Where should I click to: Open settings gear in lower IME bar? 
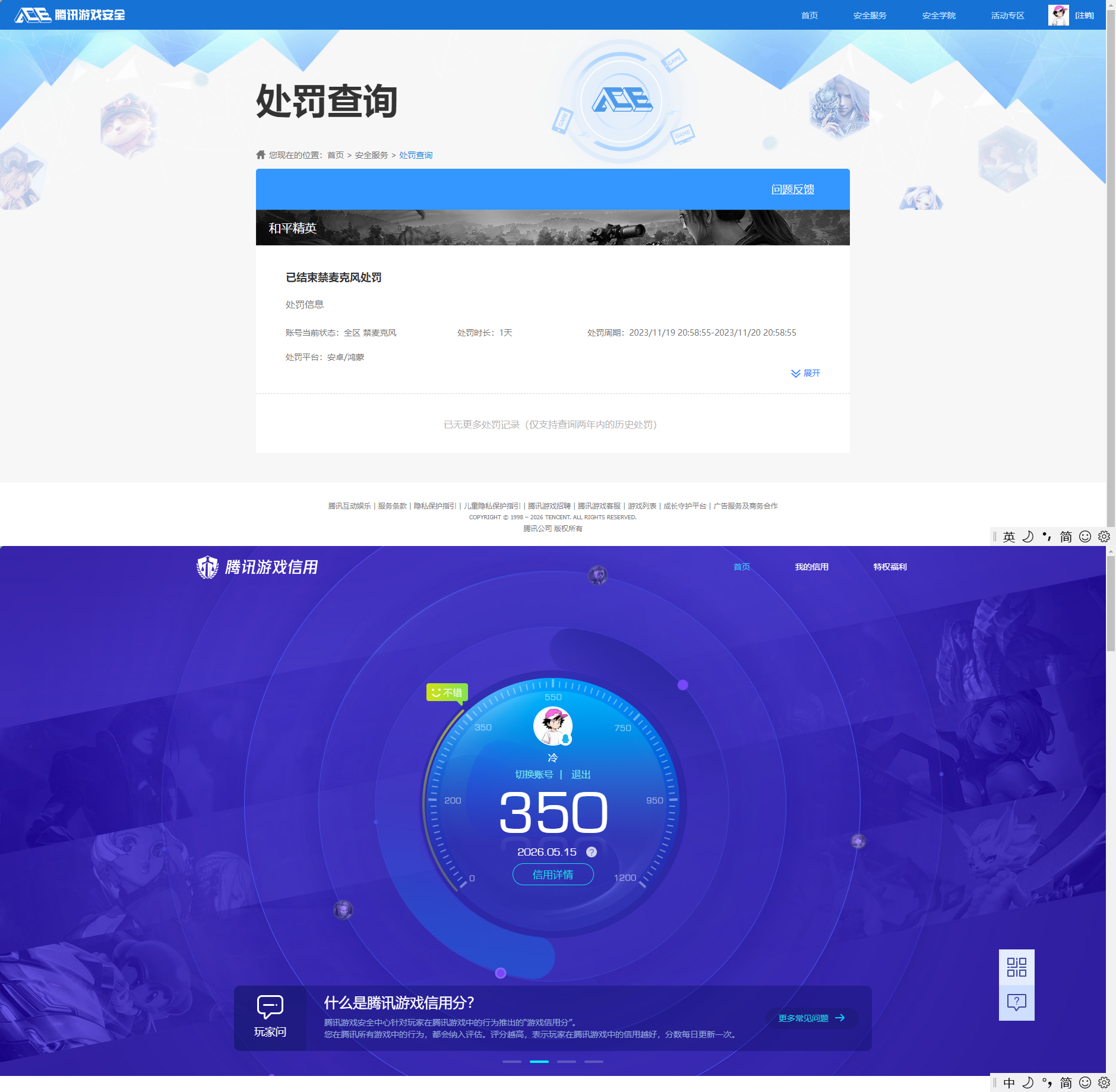(x=1104, y=1083)
